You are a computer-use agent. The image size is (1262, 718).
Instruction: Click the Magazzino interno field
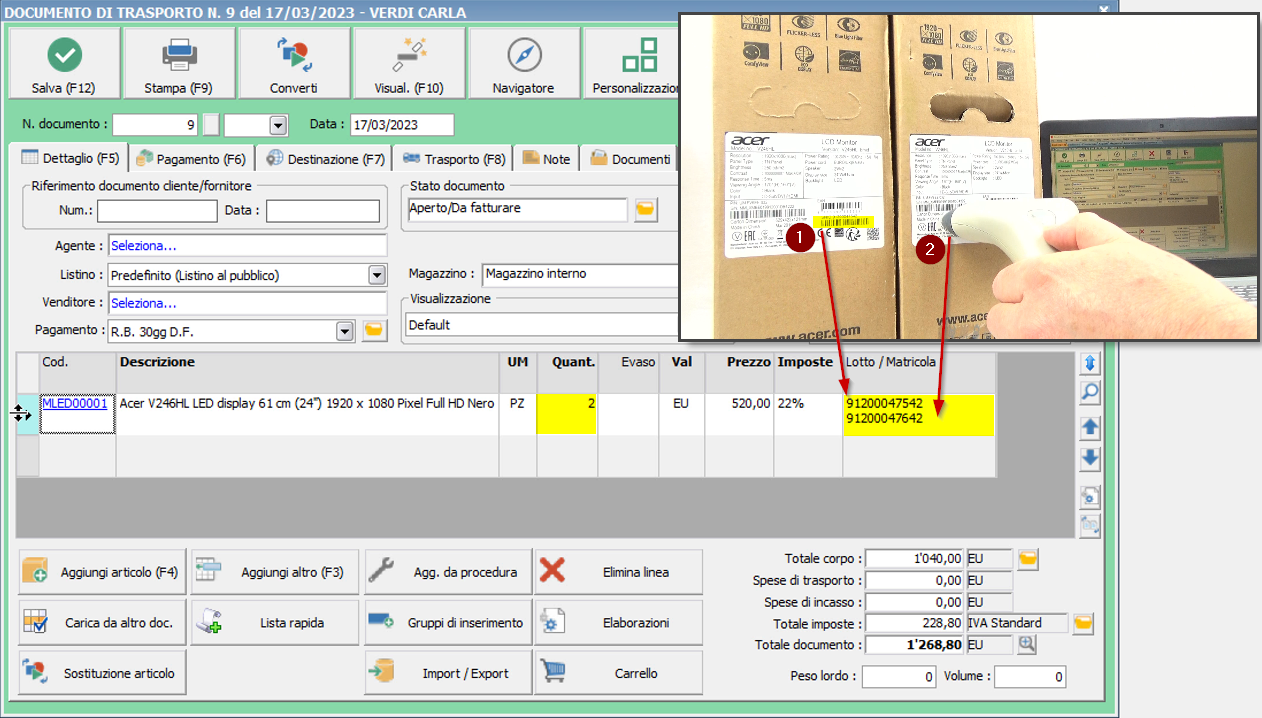(580, 274)
